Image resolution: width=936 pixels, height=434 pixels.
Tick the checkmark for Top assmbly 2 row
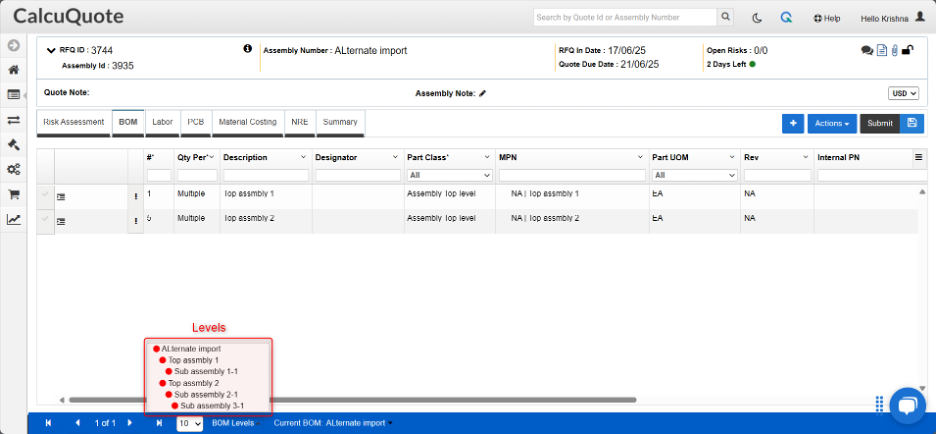pyautogui.click(x=45, y=218)
